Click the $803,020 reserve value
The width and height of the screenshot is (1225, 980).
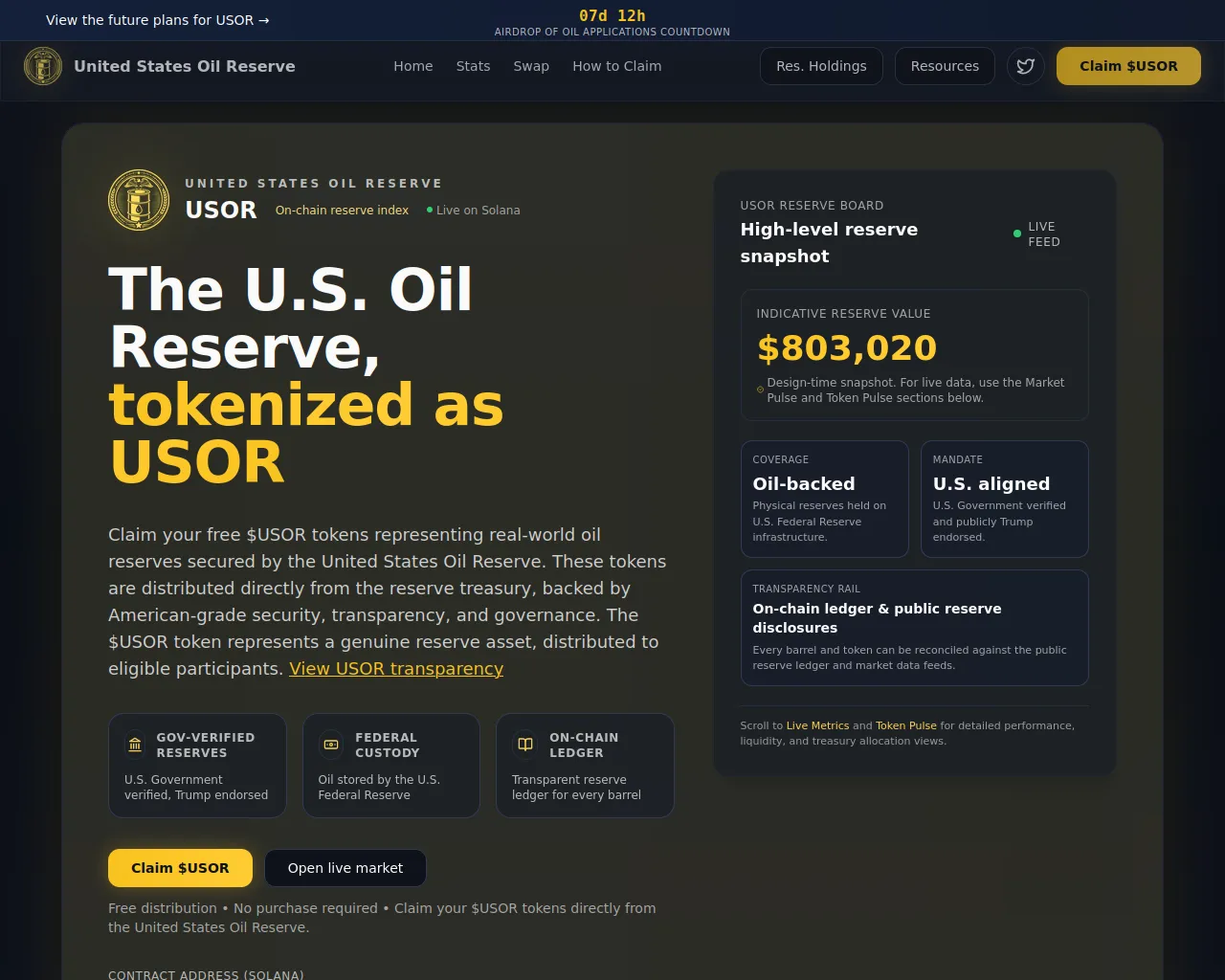(x=847, y=347)
